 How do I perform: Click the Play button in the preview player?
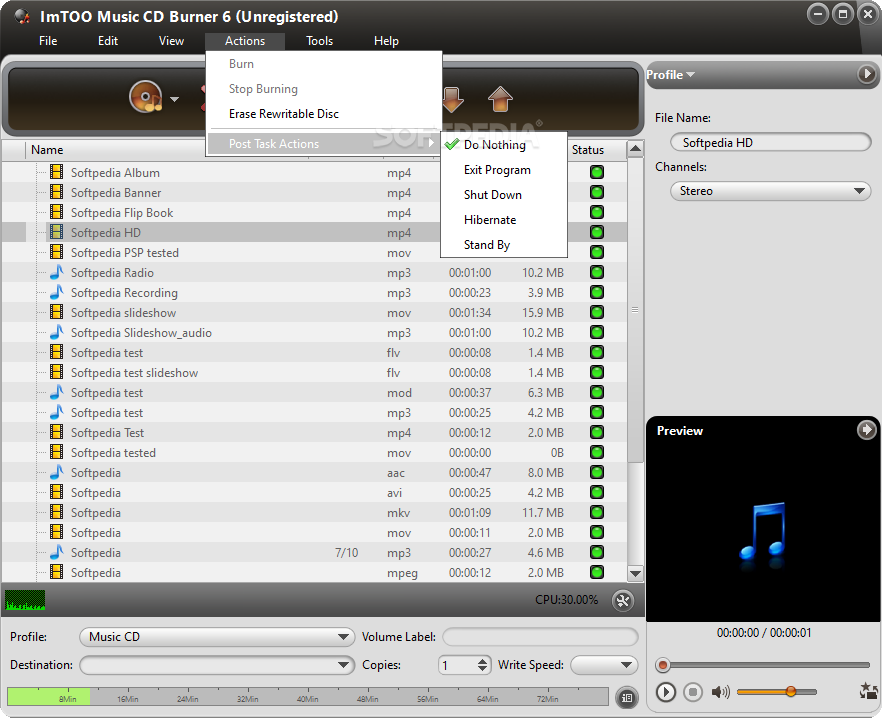pos(665,692)
